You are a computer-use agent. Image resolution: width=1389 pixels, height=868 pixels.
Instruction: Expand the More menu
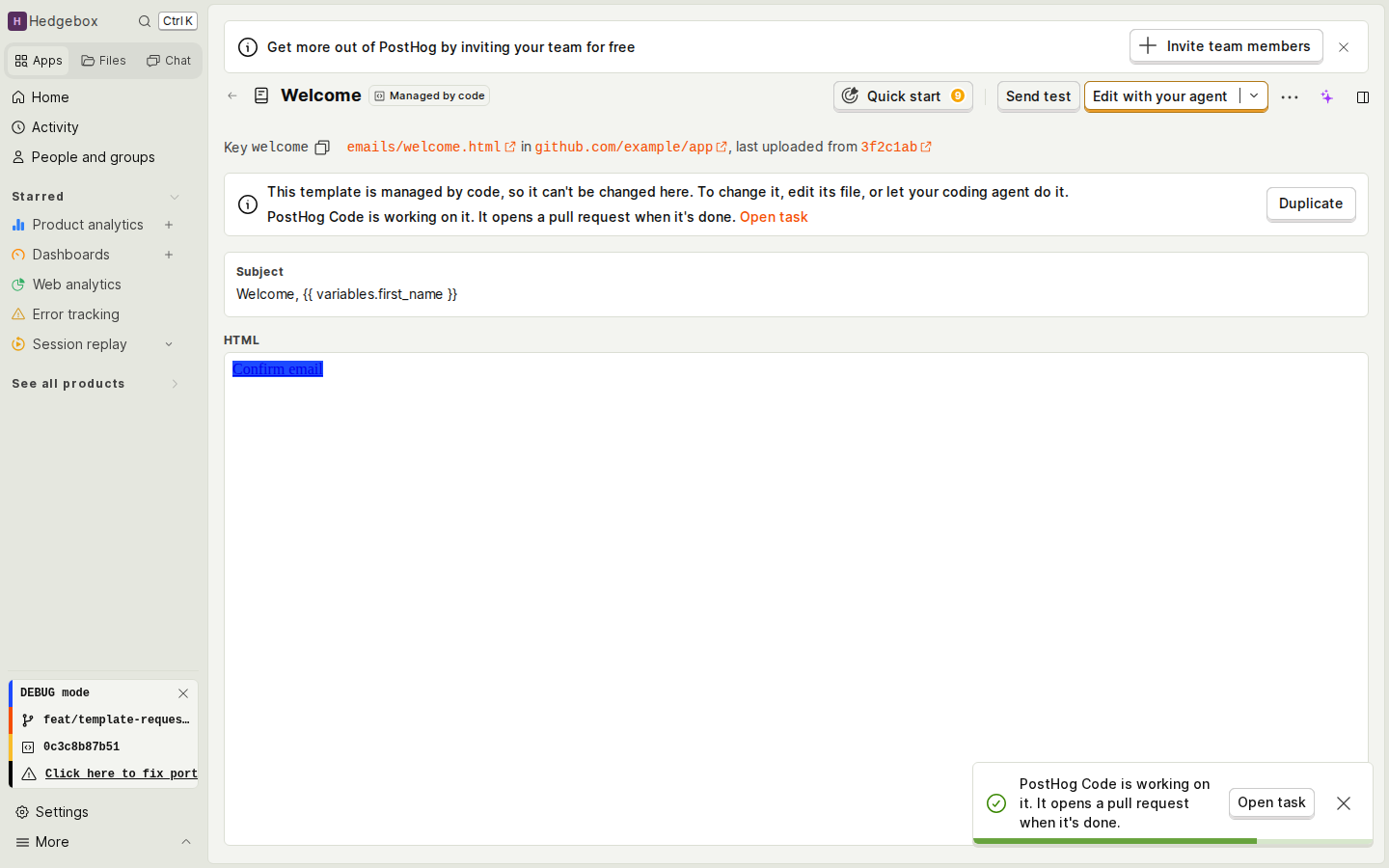tap(103, 842)
